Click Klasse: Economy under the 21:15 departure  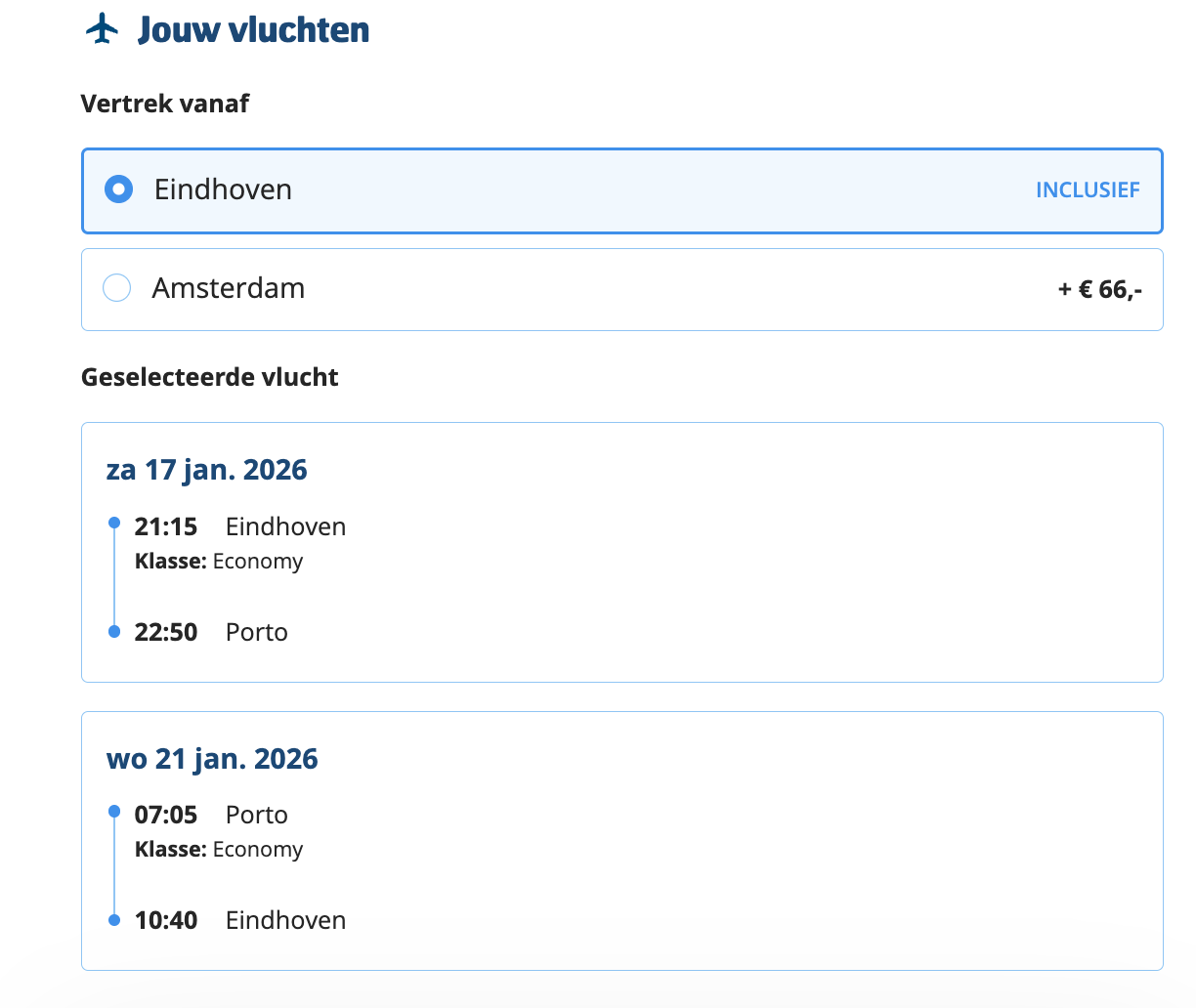[x=219, y=562]
